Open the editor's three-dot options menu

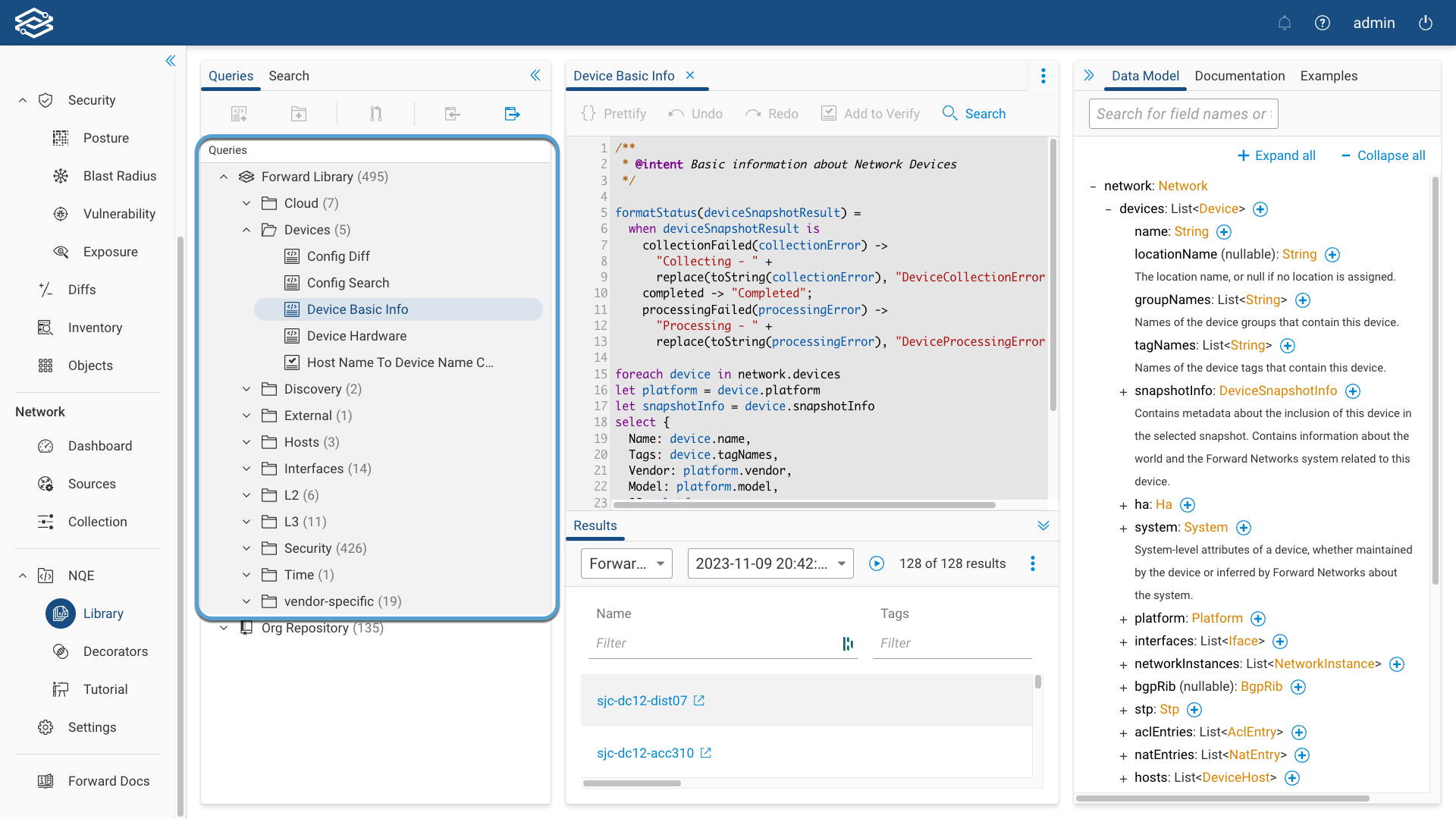[x=1043, y=76]
